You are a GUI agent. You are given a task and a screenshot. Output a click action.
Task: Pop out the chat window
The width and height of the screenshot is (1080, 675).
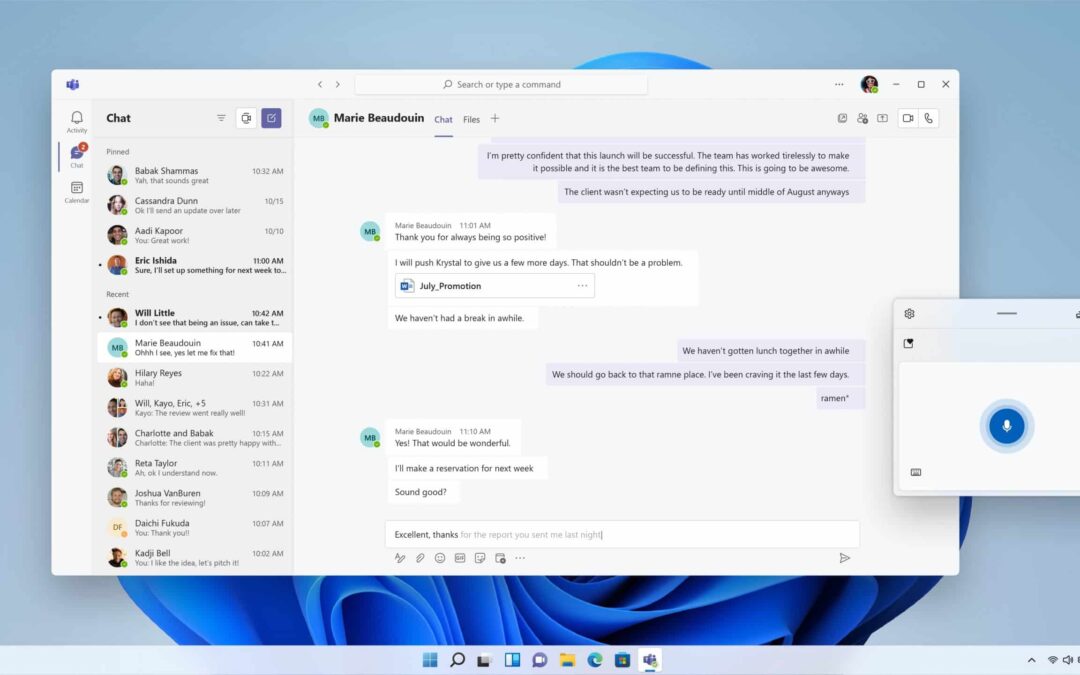click(x=842, y=118)
